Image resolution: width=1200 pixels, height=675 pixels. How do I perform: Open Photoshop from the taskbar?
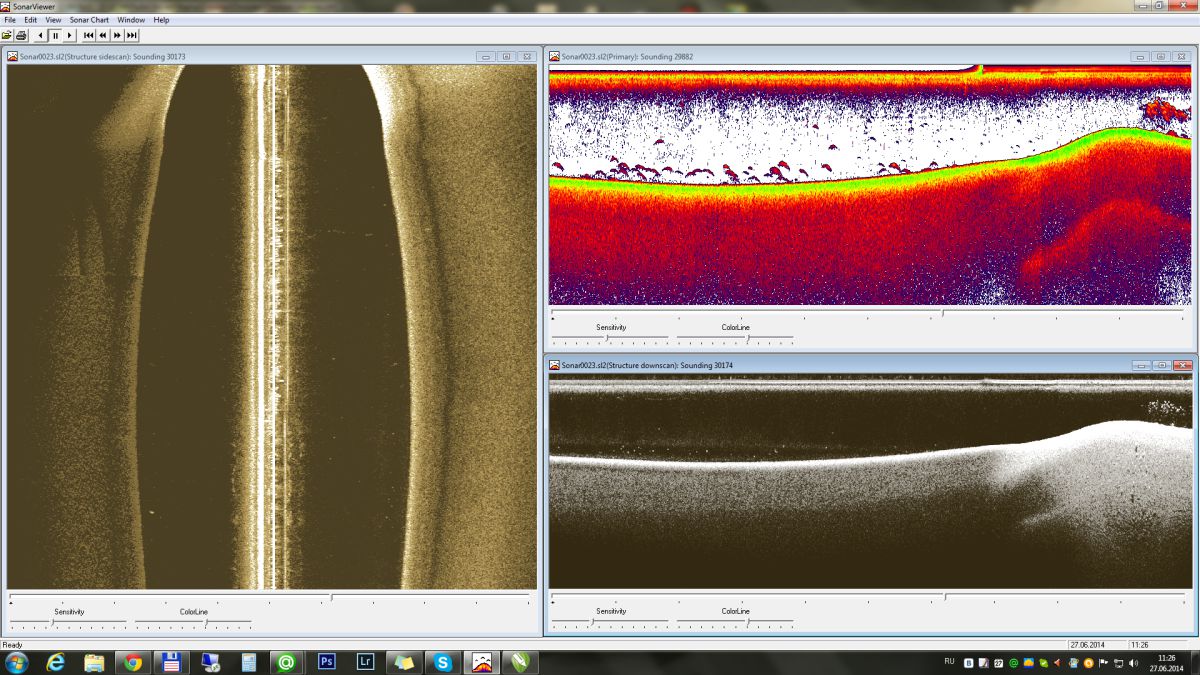coord(326,662)
